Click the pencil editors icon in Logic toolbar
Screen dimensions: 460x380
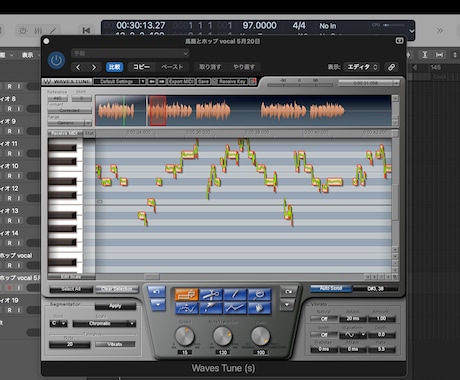(x=53, y=31)
